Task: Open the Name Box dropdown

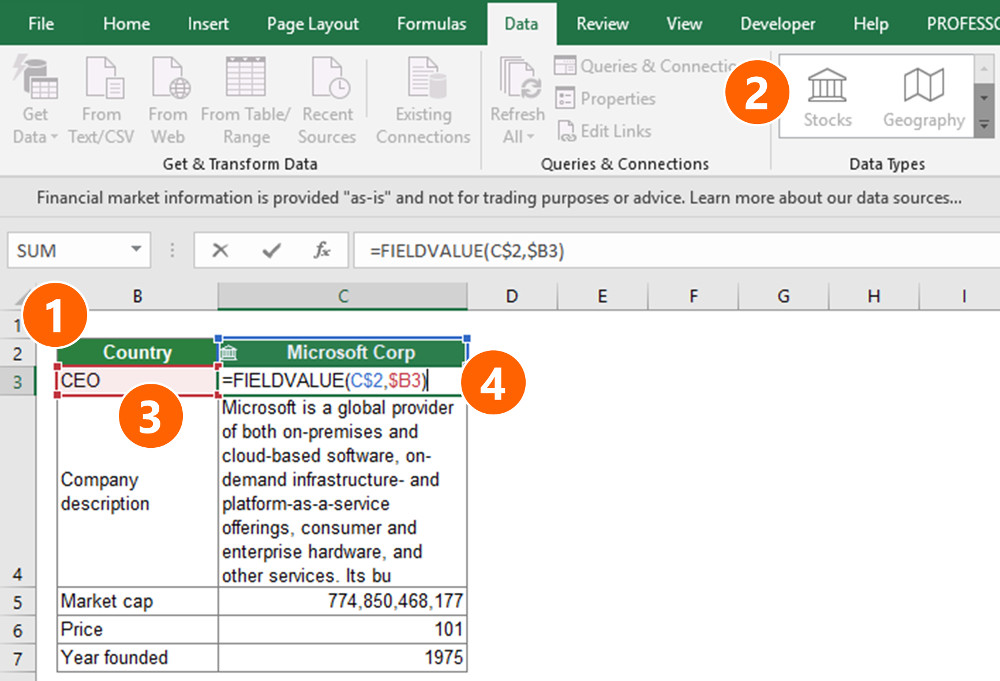Action: coord(136,249)
